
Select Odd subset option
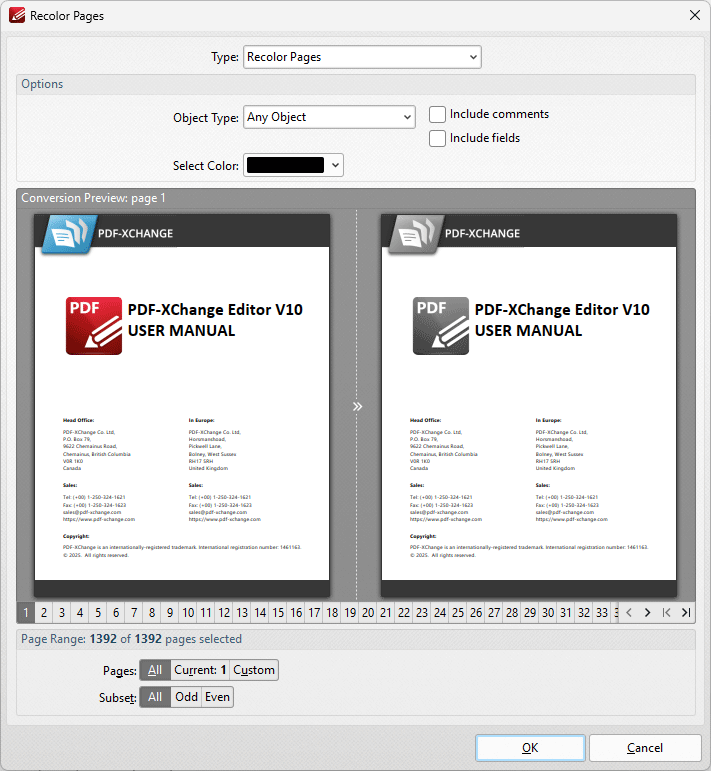186,697
